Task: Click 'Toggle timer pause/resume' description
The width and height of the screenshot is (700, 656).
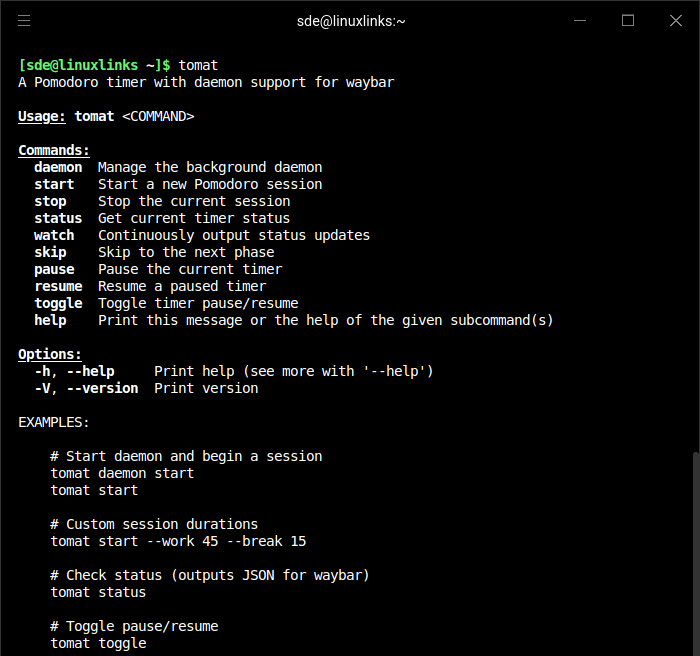Action: coord(198,303)
